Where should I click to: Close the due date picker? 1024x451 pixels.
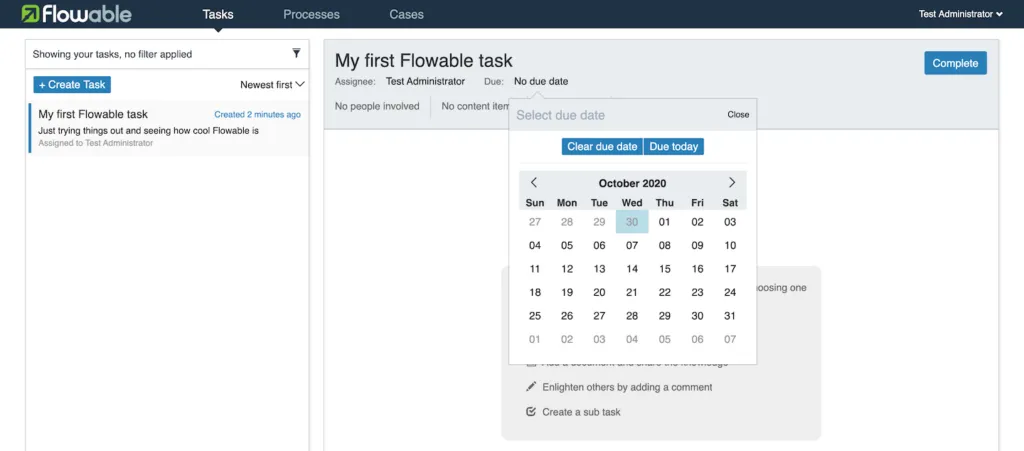point(739,114)
